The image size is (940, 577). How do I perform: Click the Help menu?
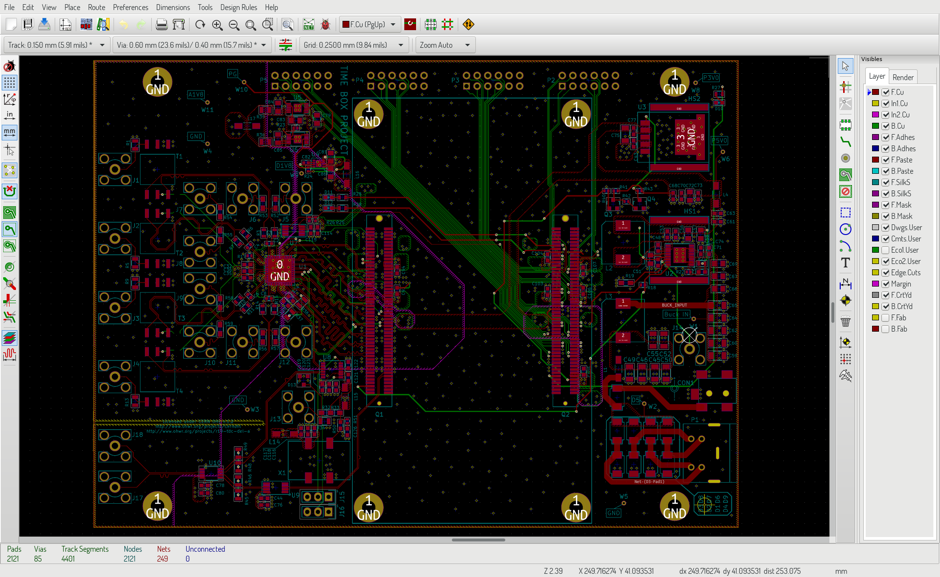[x=272, y=7]
